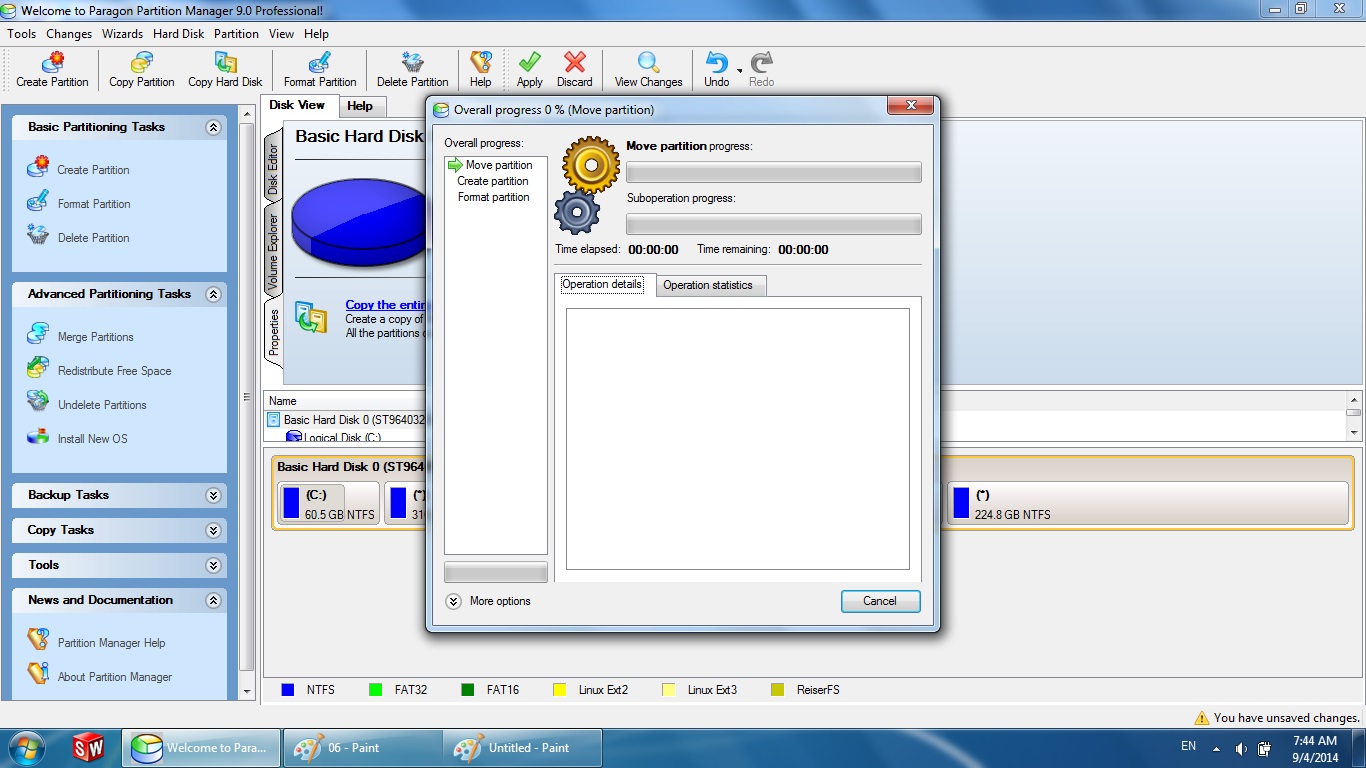Click Format partition step in progress list
The image size is (1366, 768).
click(494, 197)
